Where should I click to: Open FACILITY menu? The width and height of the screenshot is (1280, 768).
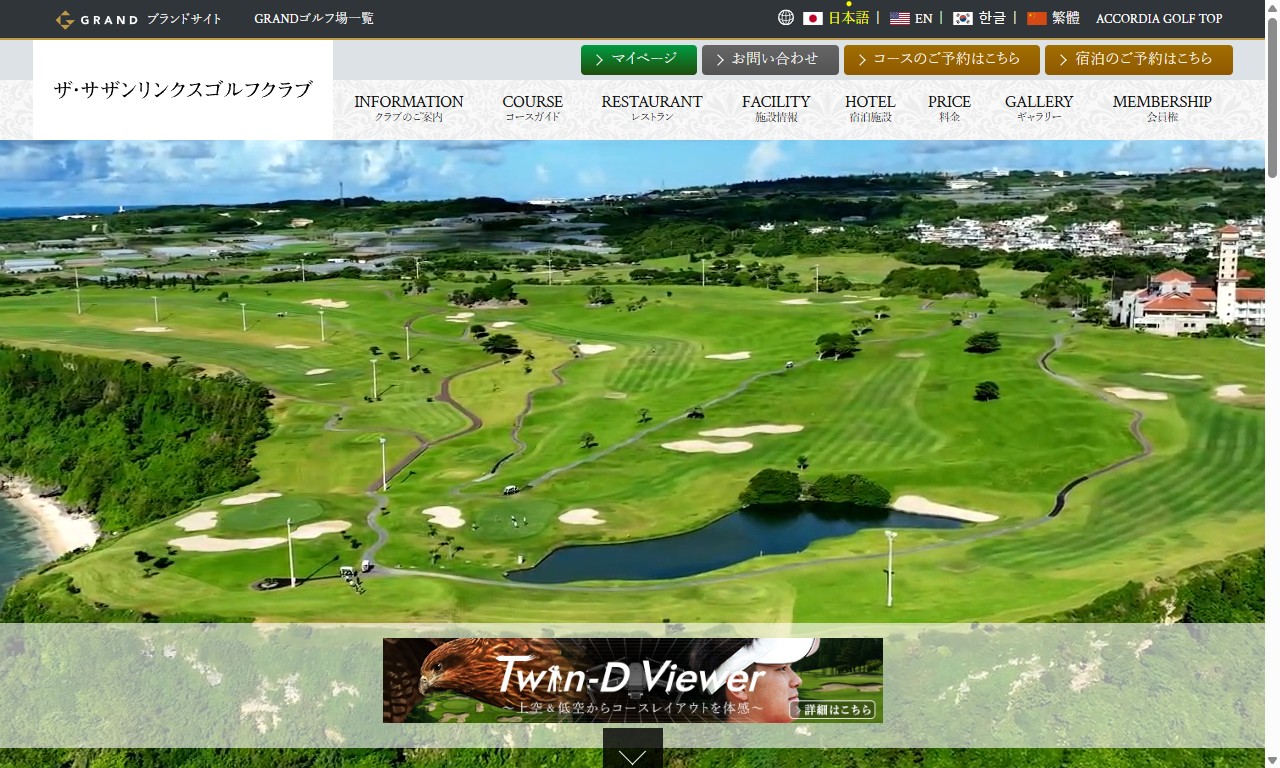[776, 108]
